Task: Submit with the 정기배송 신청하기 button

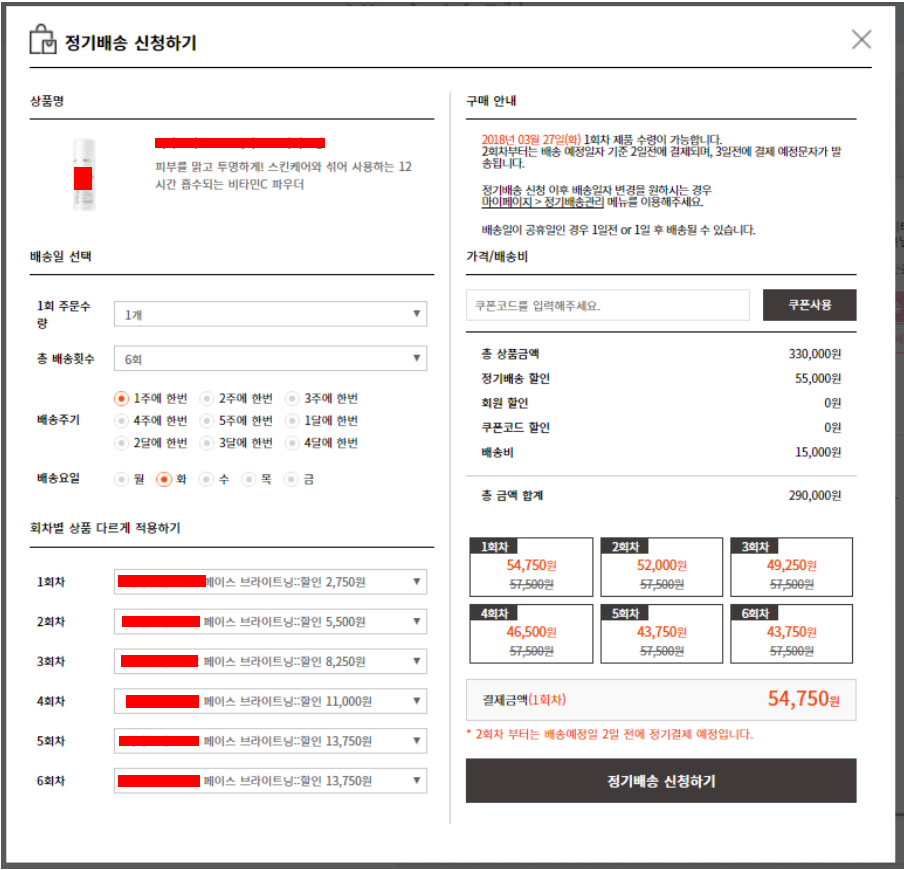Action: 661,781
